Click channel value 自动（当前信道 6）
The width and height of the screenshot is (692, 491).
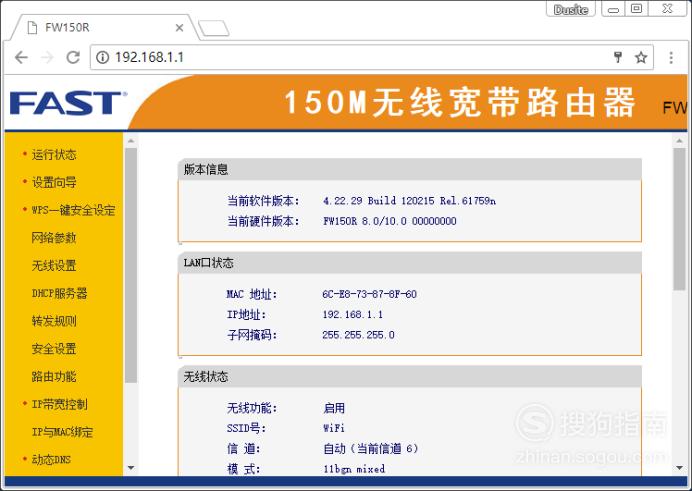(x=371, y=449)
